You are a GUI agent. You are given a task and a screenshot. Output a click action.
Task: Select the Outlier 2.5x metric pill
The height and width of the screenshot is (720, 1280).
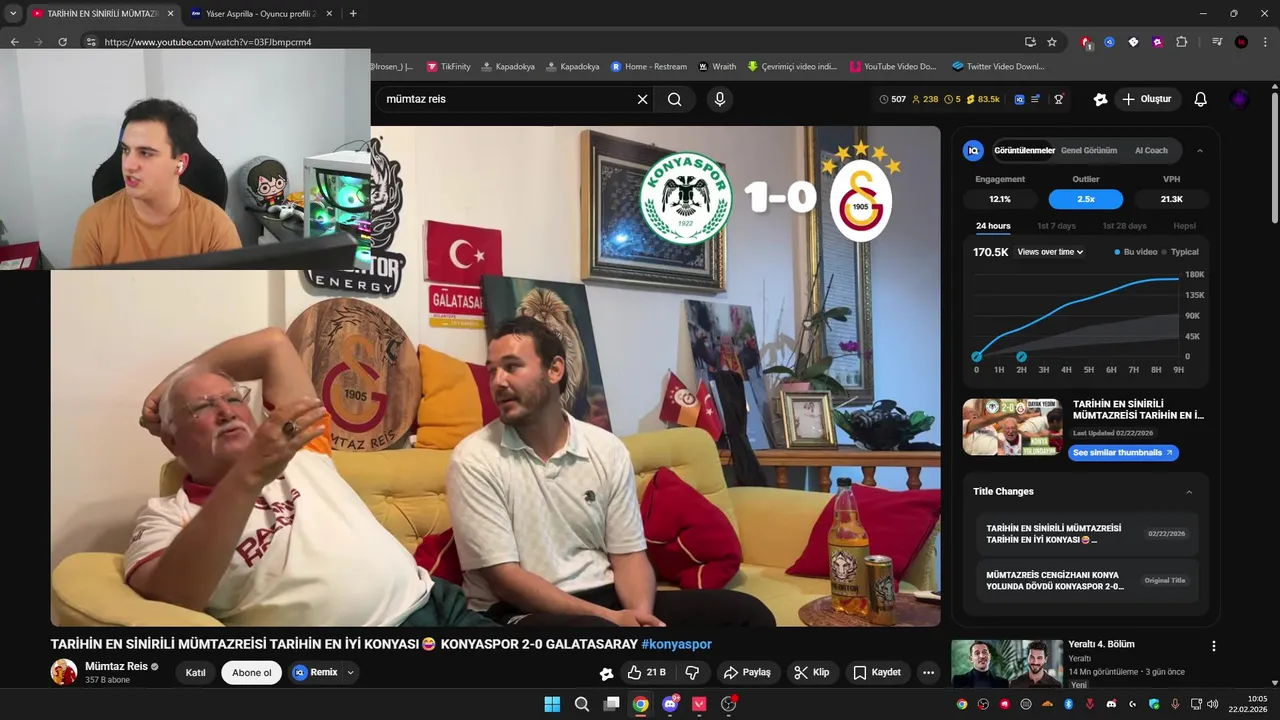pyautogui.click(x=1086, y=199)
